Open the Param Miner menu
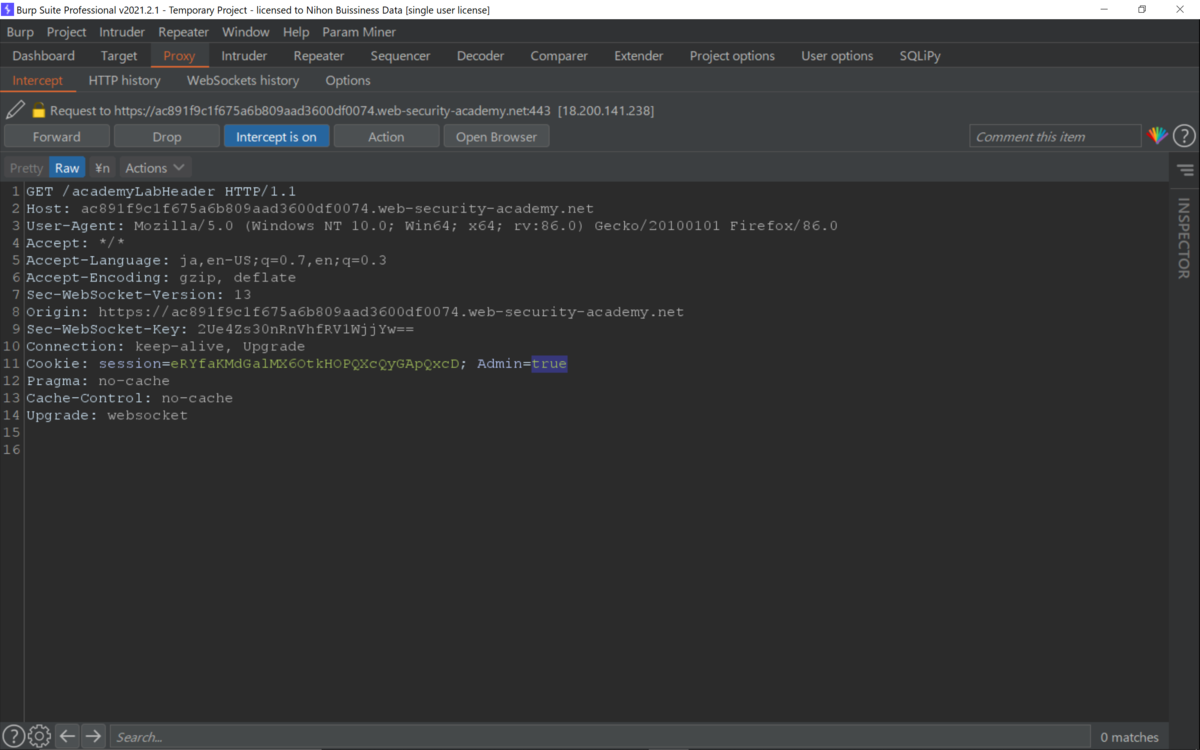The height and width of the screenshot is (750, 1200). coord(359,32)
